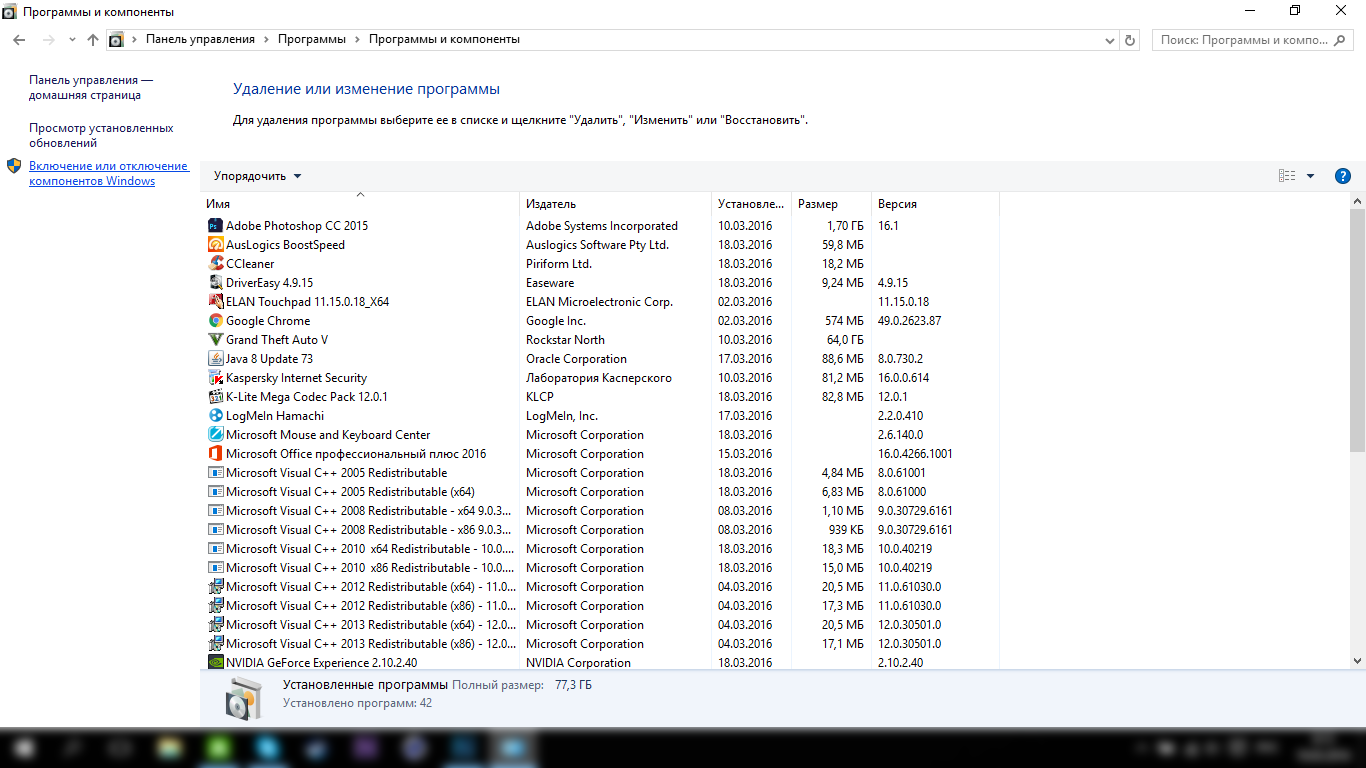The image size is (1366, 768).
Task: Click the Kaspersky Internet Security icon
Action: [215, 378]
